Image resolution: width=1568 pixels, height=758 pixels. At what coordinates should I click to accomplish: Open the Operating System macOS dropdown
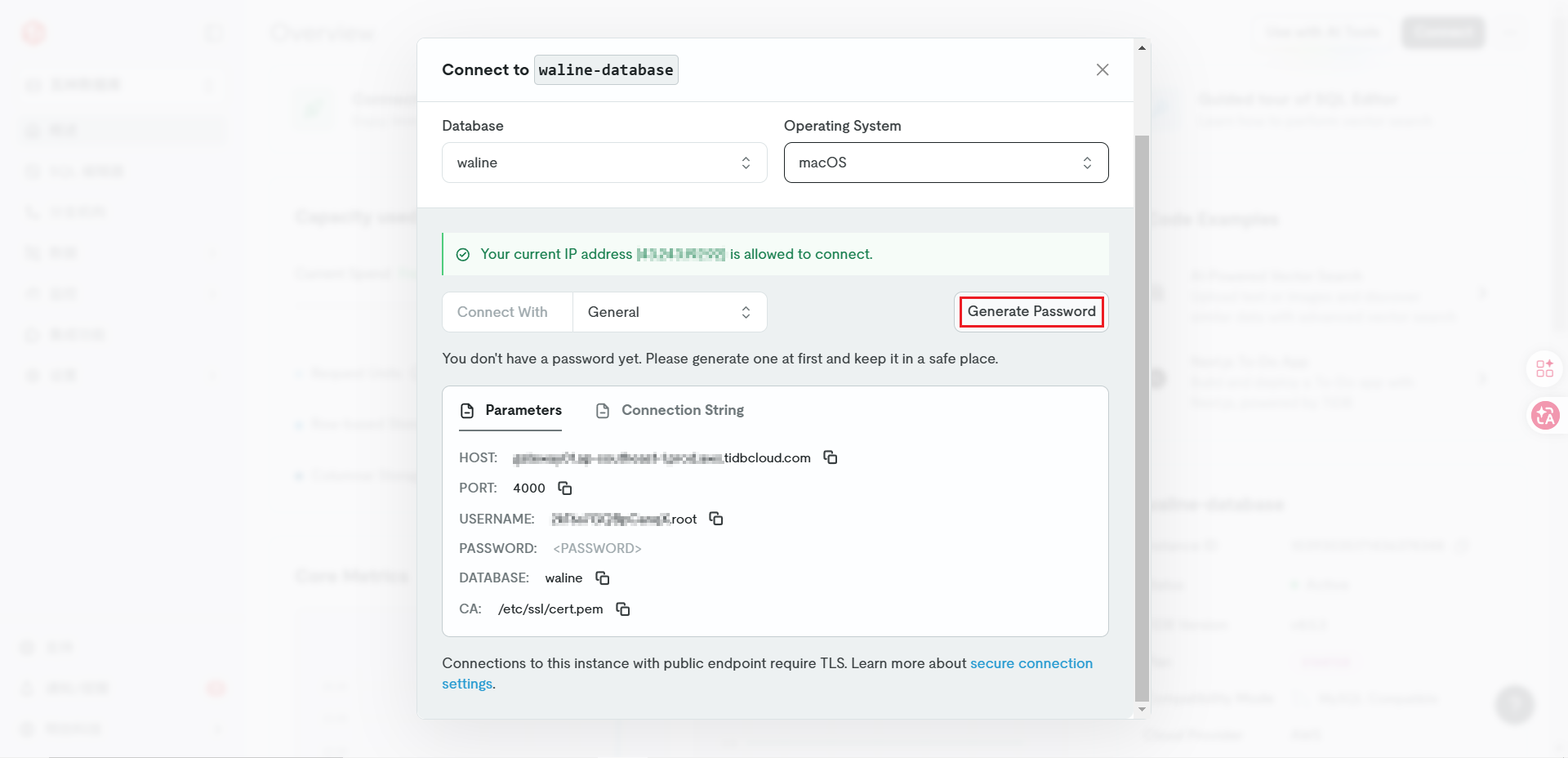946,163
